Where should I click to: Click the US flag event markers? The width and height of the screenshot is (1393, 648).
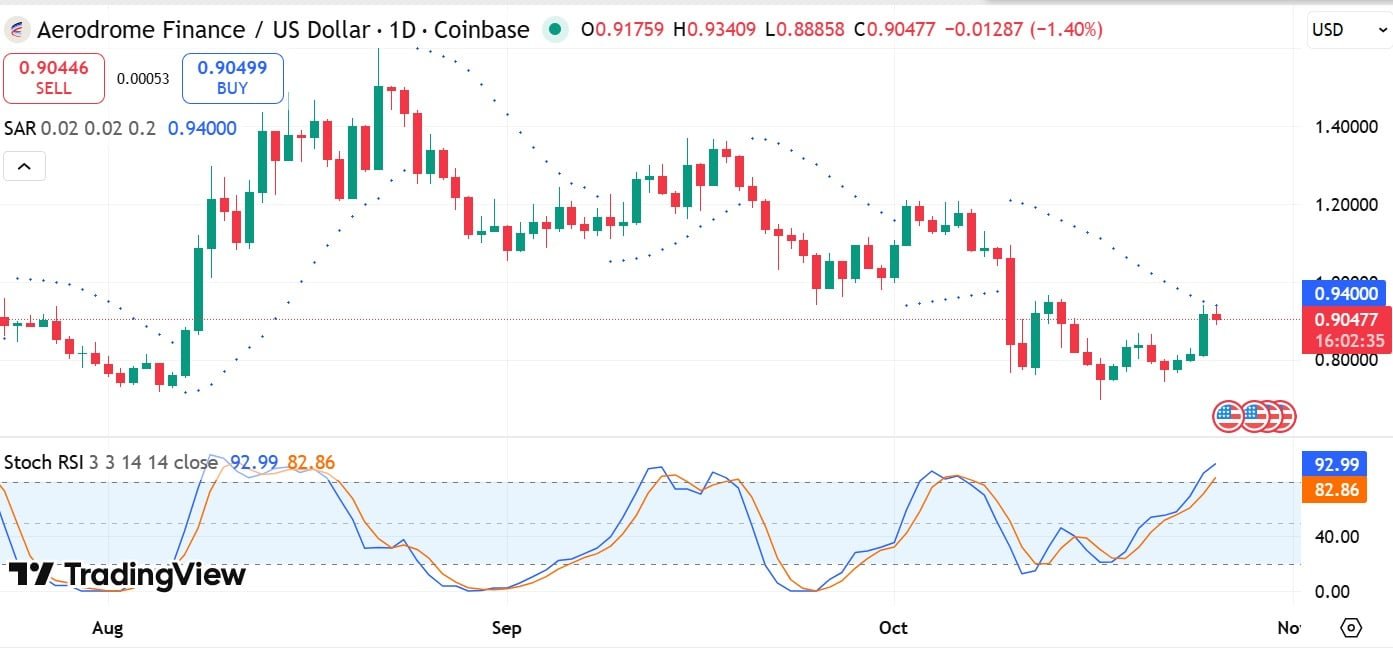point(1254,415)
